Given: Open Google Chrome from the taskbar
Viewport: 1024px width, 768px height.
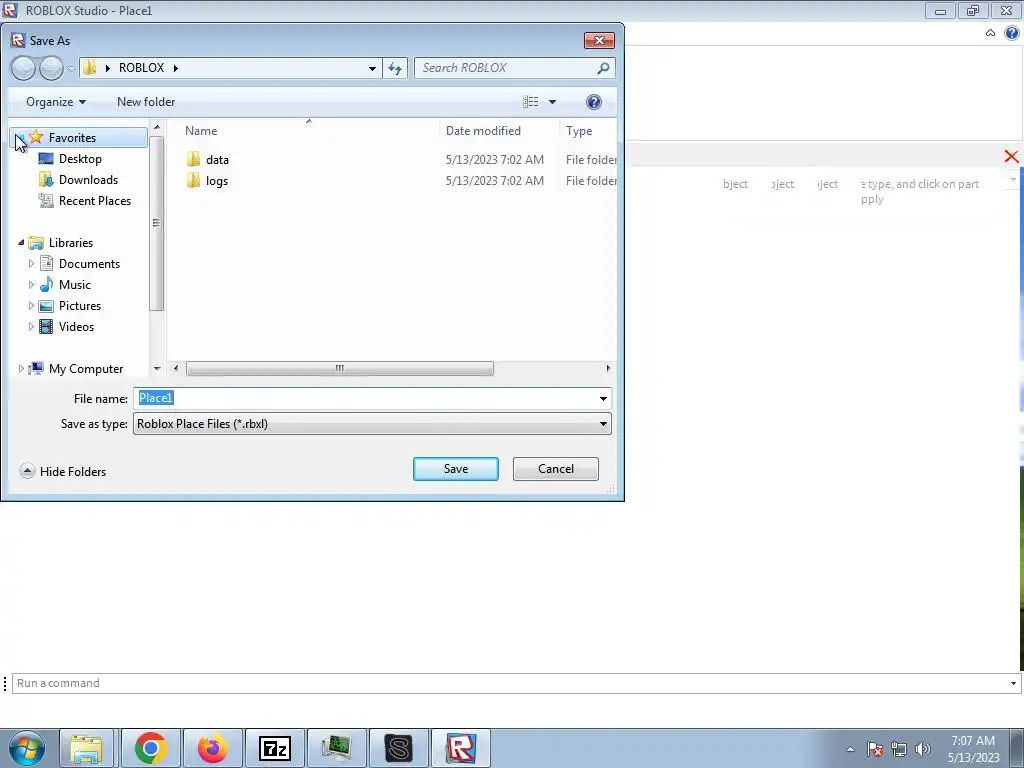Looking at the screenshot, I should pyautogui.click(x=151, y=748).
